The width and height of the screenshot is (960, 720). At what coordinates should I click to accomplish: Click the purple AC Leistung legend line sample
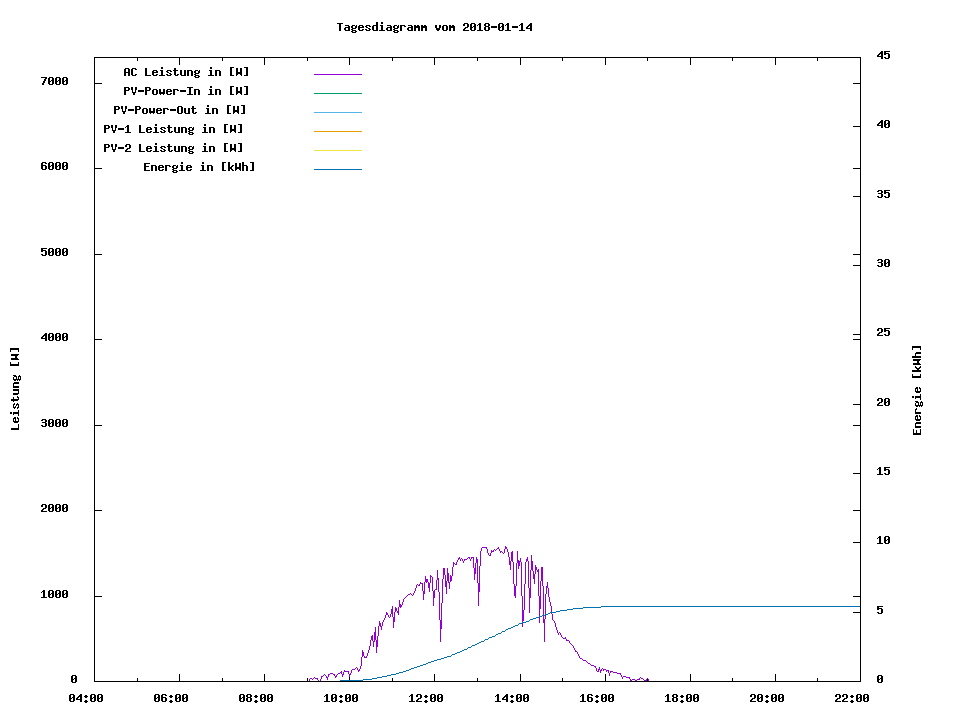(337, 74)
